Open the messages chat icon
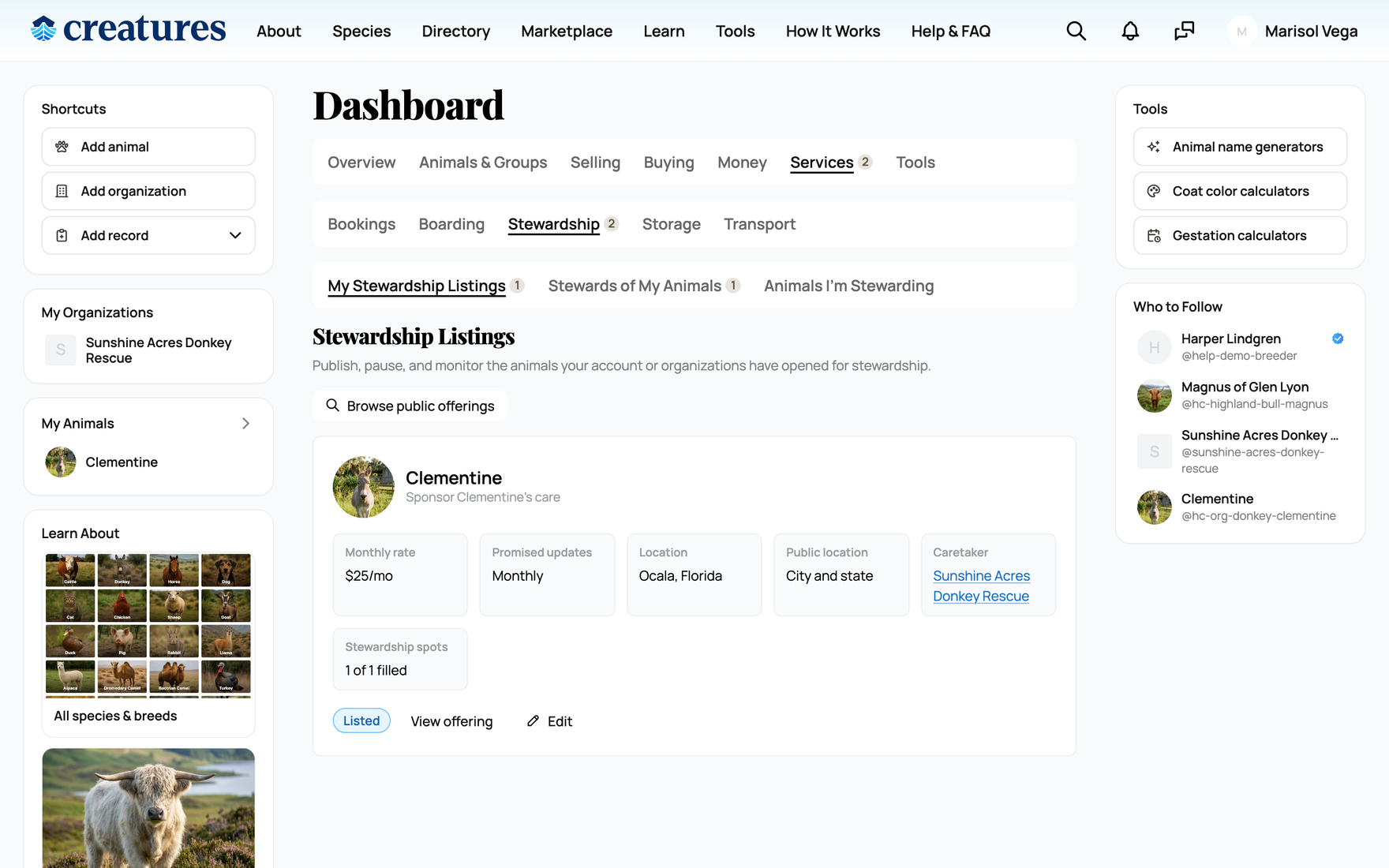This screenshot has height=868, width=1389. (x=1184, y=31)
